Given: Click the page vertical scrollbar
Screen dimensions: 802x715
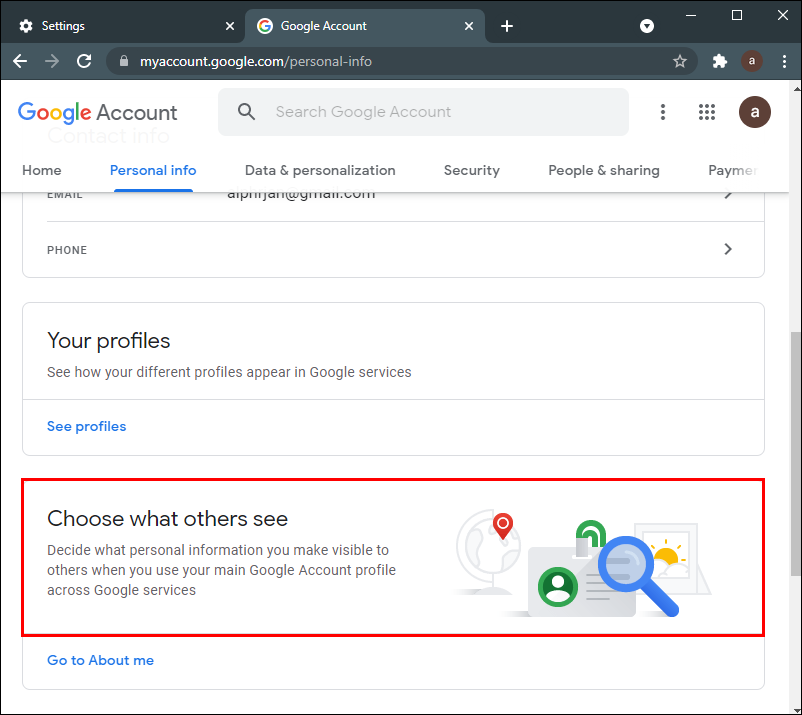Looking at the screenshot, I should point(794,450).
